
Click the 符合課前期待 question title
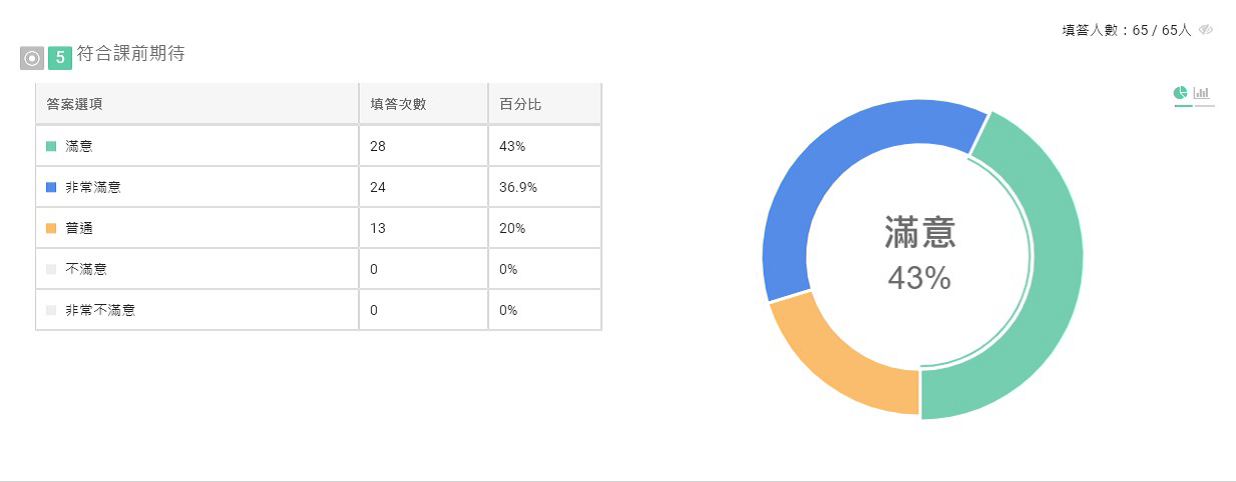tap(130, 54)
